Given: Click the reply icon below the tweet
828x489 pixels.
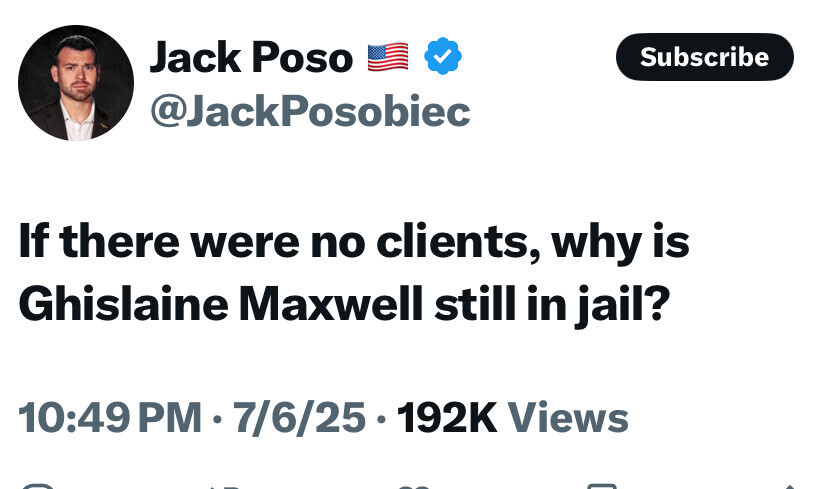Looking at the screenshot, I should (x=38, y=486).
